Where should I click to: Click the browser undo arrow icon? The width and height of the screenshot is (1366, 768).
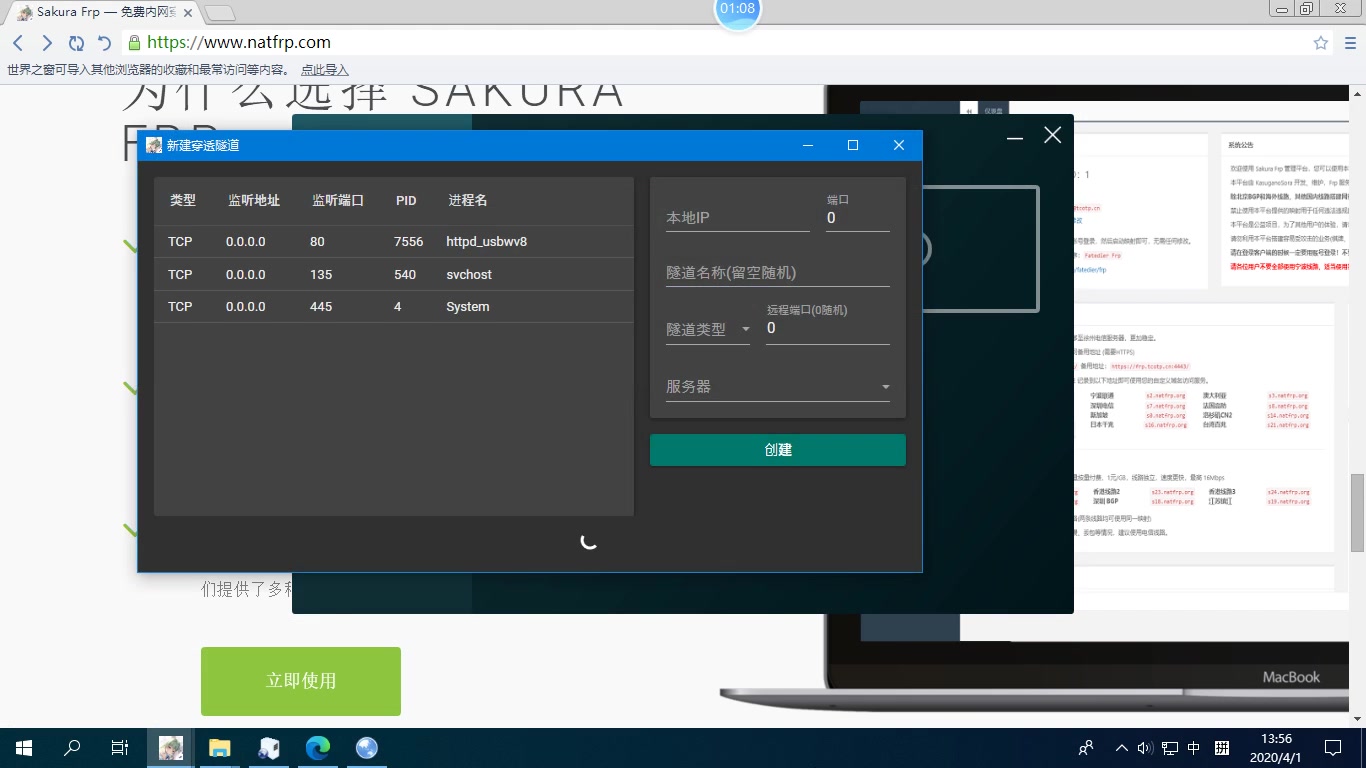pyautogui.click(x=104, y=43)
